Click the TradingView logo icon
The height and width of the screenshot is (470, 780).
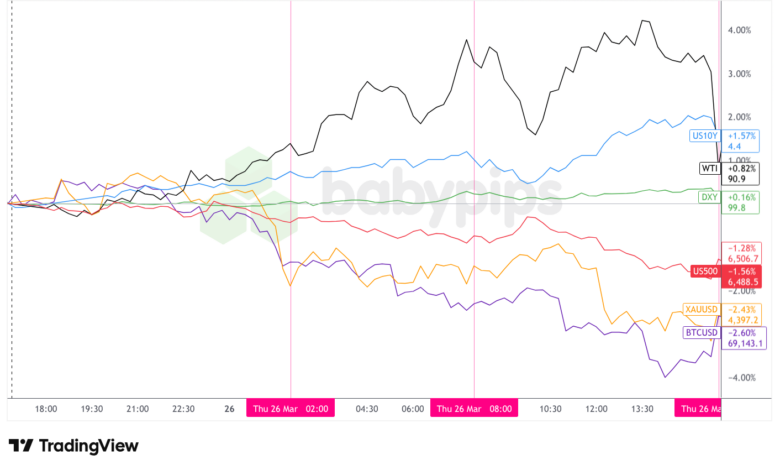click(x=20, y=446)
